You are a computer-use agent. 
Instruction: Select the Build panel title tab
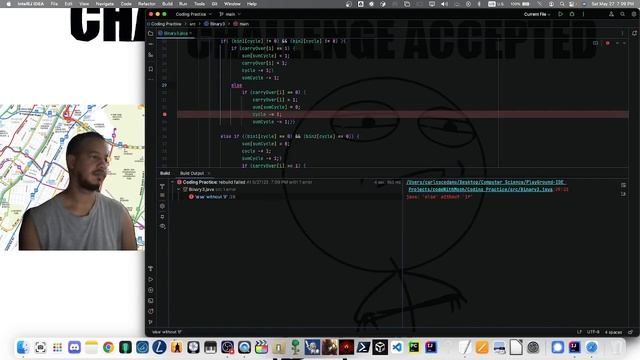(x=165, y=173)
